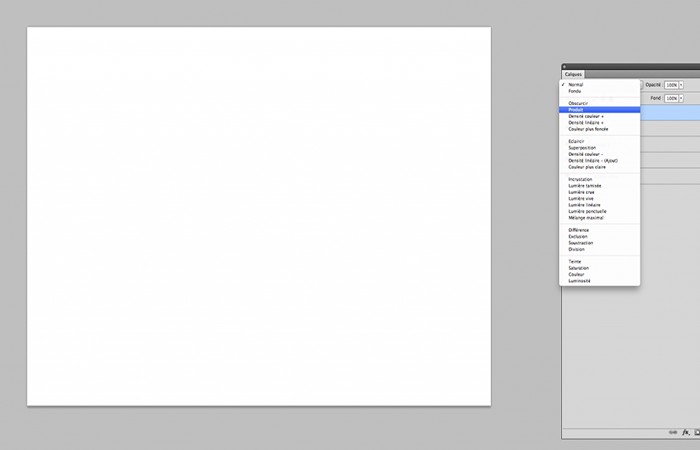Viewport: 700px width, 450px height.
Task: Select Superposition blend mode
Action: 600,148
